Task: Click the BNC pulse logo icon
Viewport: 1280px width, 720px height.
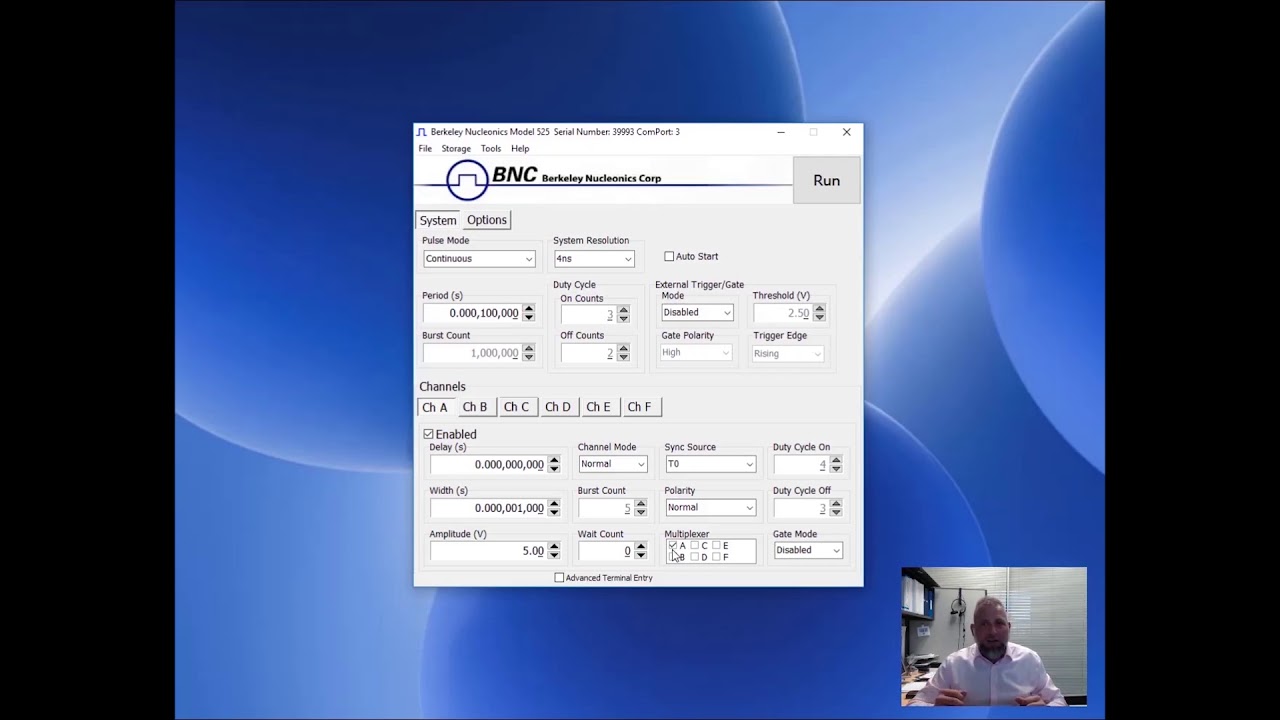Action: pyautogui.click(x=467, y=181)
